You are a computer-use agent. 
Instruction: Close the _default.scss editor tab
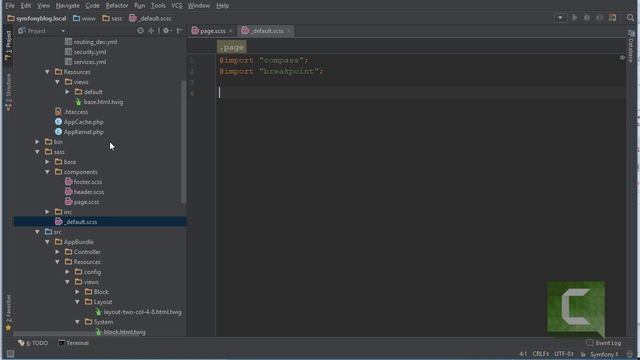click(289, 31)
